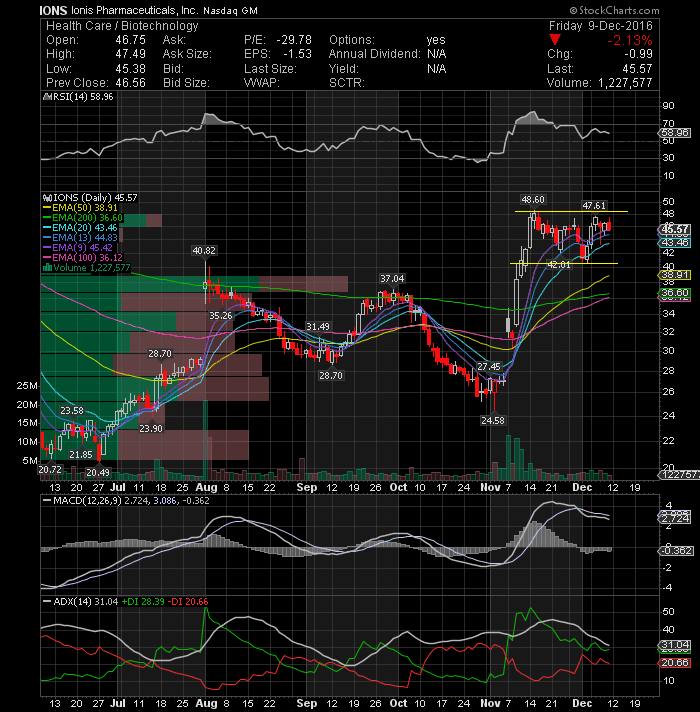700x712 pixels.
Task: Click the Chg value -0.99
Action: coord(638,54)
